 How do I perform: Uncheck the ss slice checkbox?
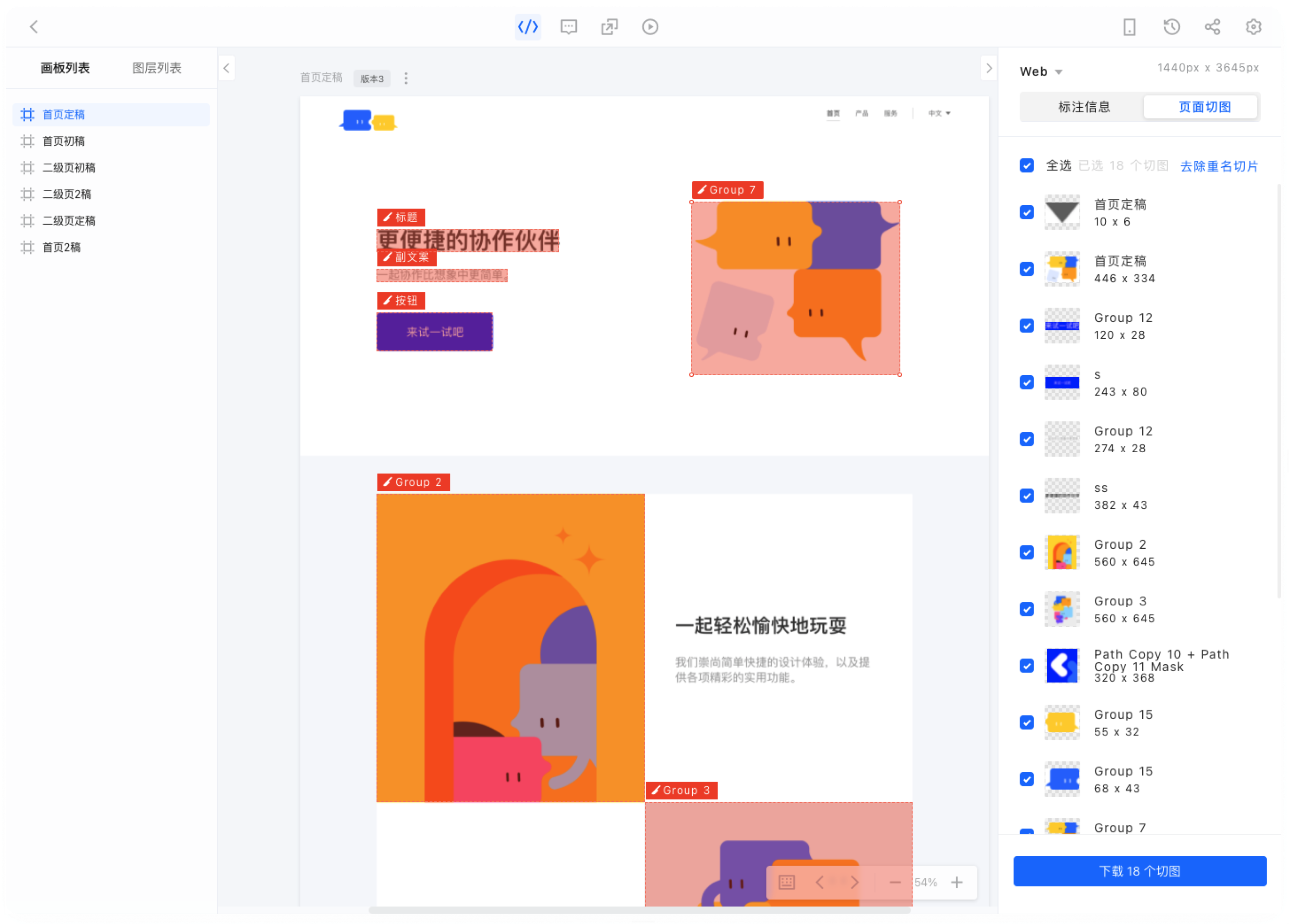tap(1026, 495)
